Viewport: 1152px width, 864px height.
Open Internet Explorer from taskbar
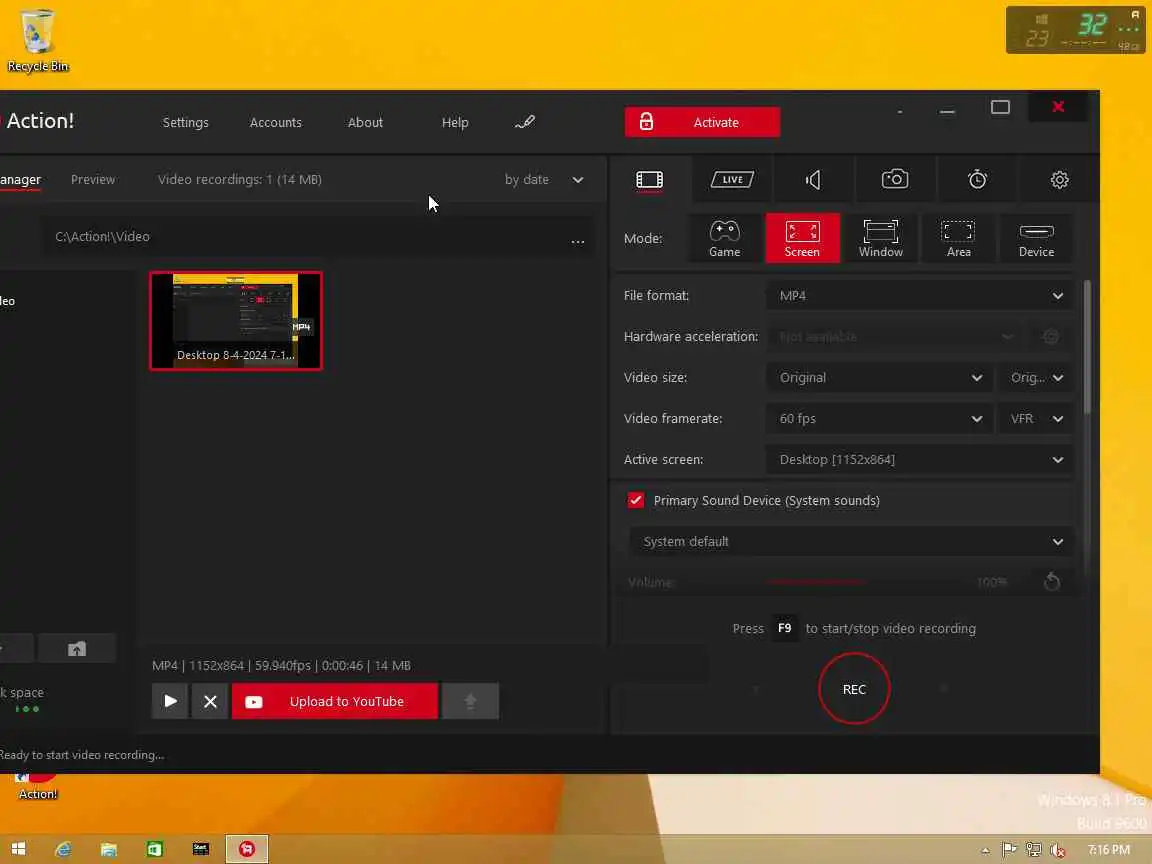click(64, 849)
